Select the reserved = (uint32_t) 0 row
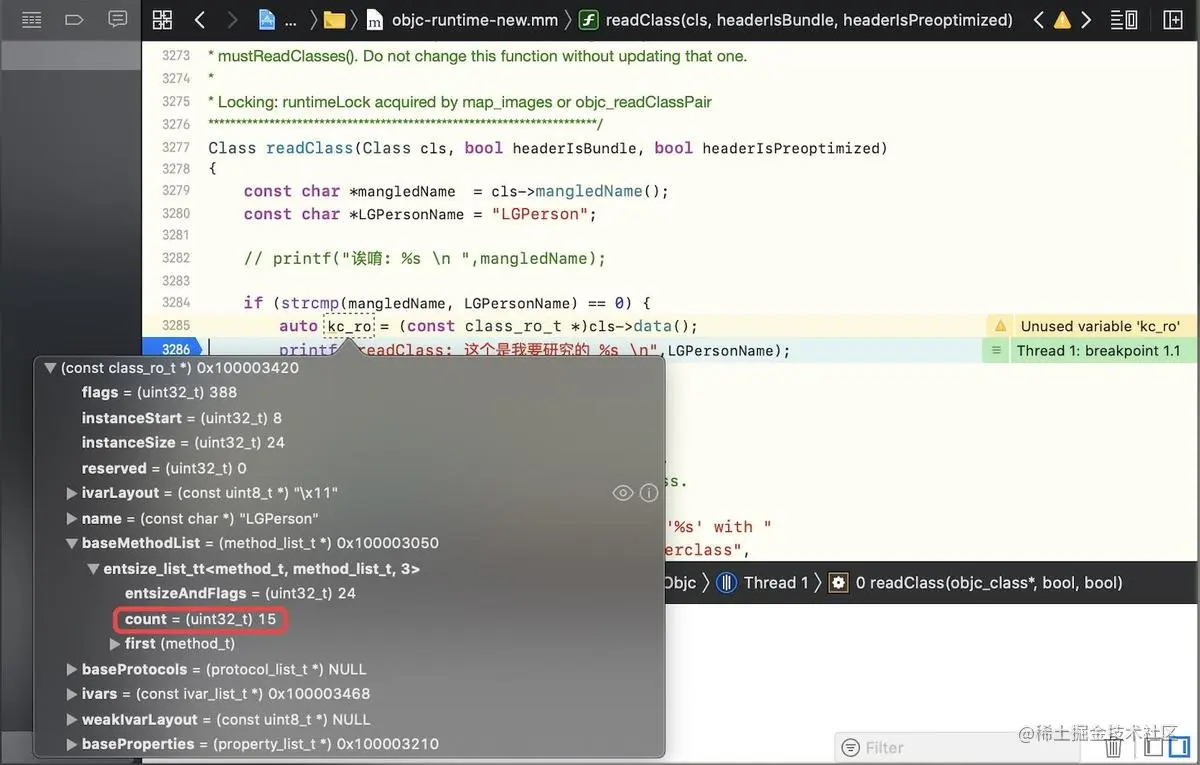Image resolution: width=1200 pixels, height=765 pixels. tap(349, 468)
